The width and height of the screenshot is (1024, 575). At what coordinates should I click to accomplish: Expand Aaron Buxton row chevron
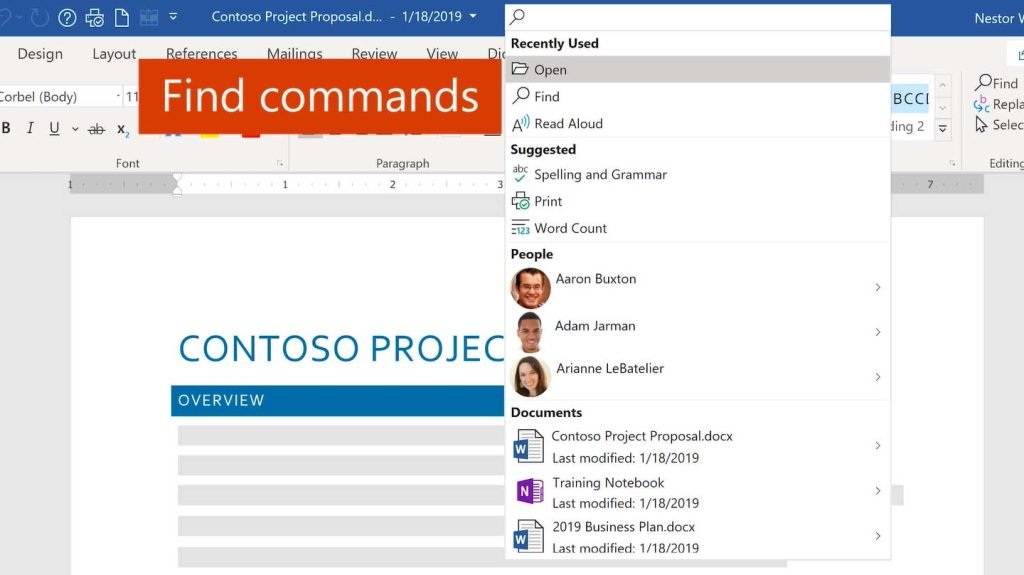[878, 288]
